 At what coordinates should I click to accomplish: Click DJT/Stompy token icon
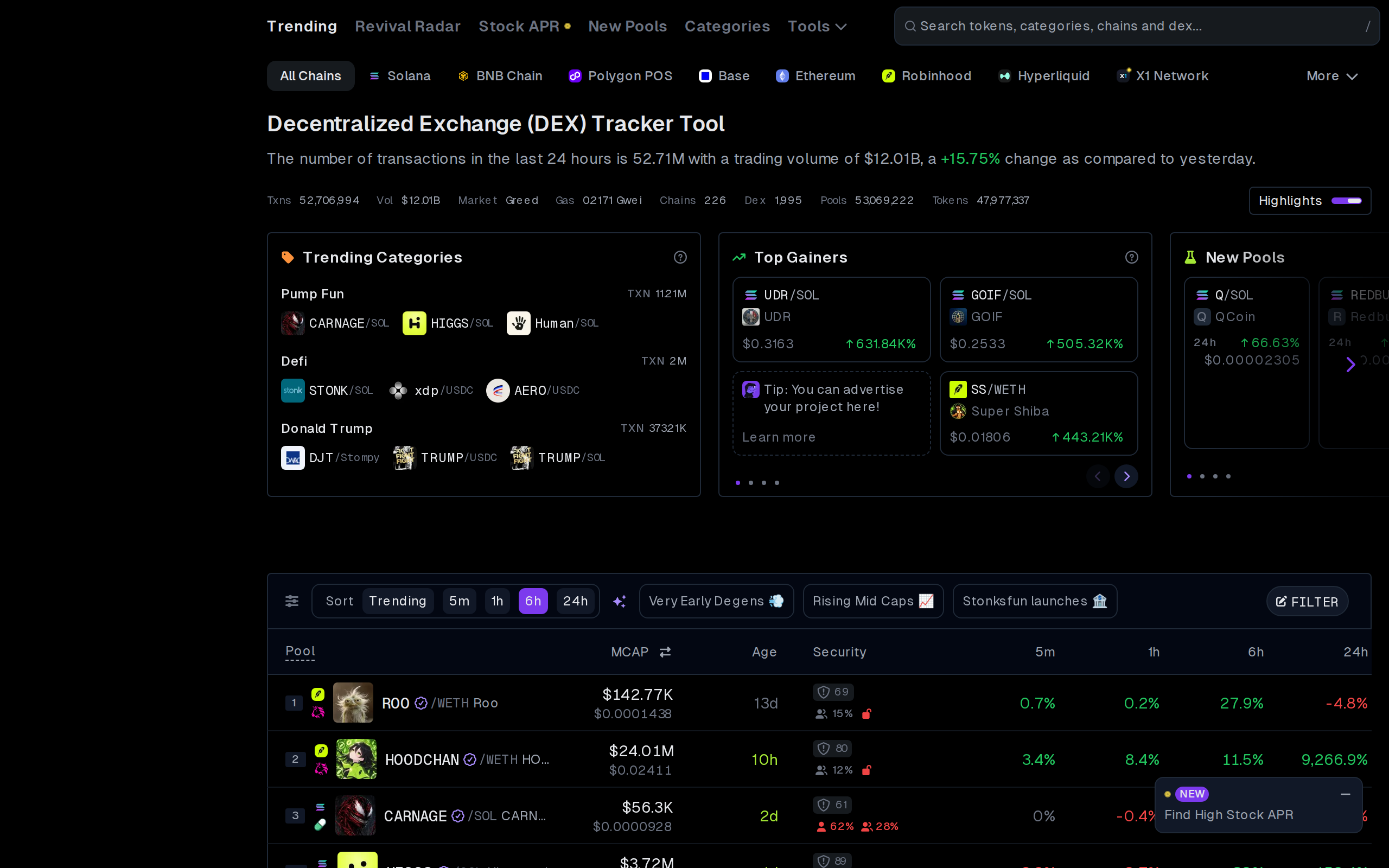point(293,457)
